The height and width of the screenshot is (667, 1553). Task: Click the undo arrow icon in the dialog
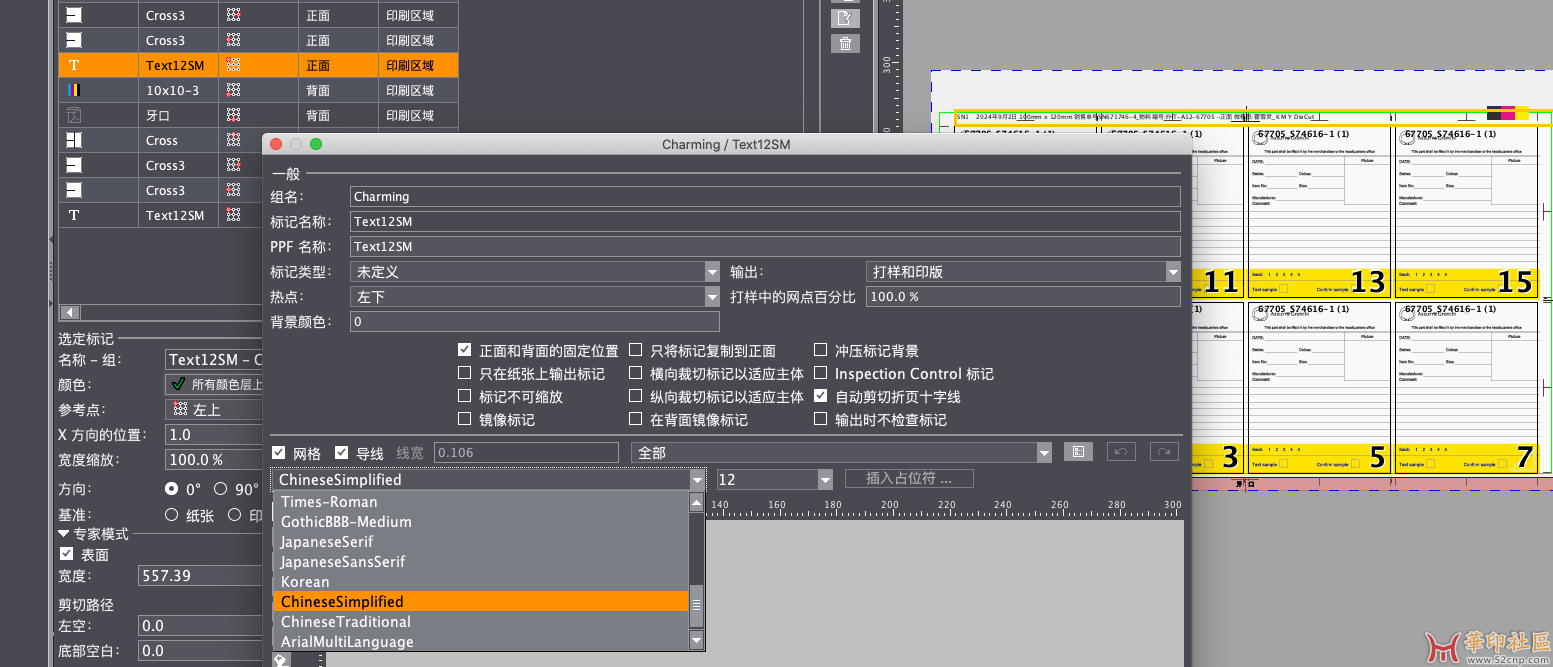click(x=1121, y=452)
